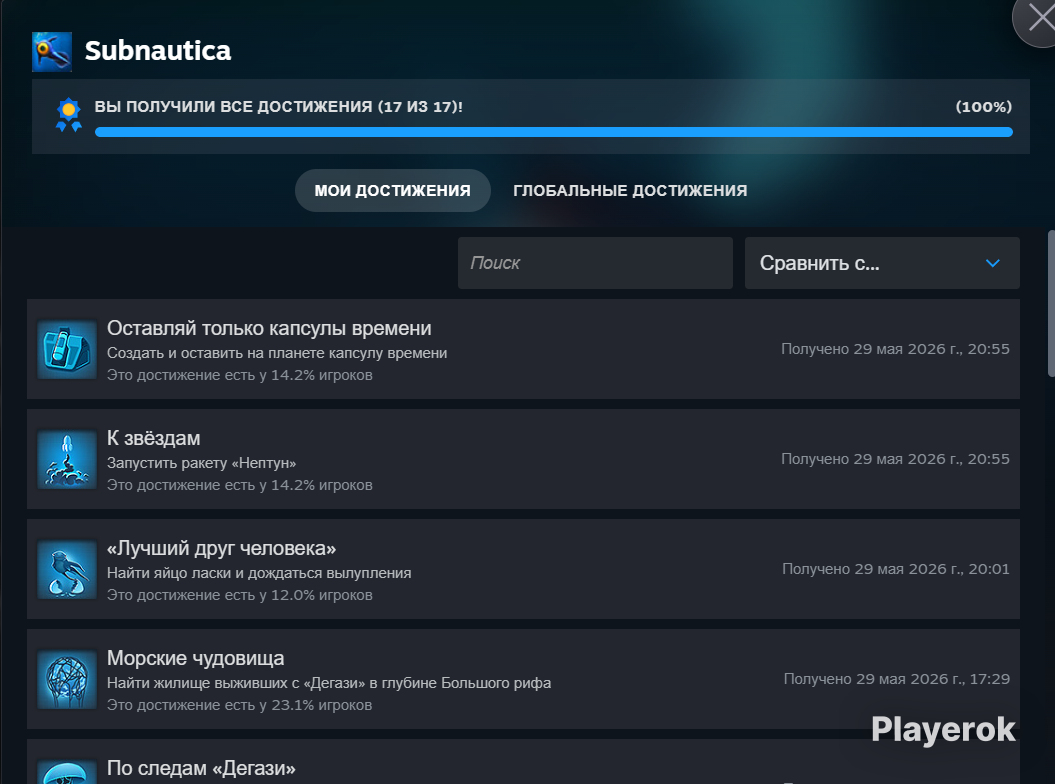The width and height of the screenshot is (1055, 784).
Task: Select title «Лучший друг человека»
Action: (221, 548)
